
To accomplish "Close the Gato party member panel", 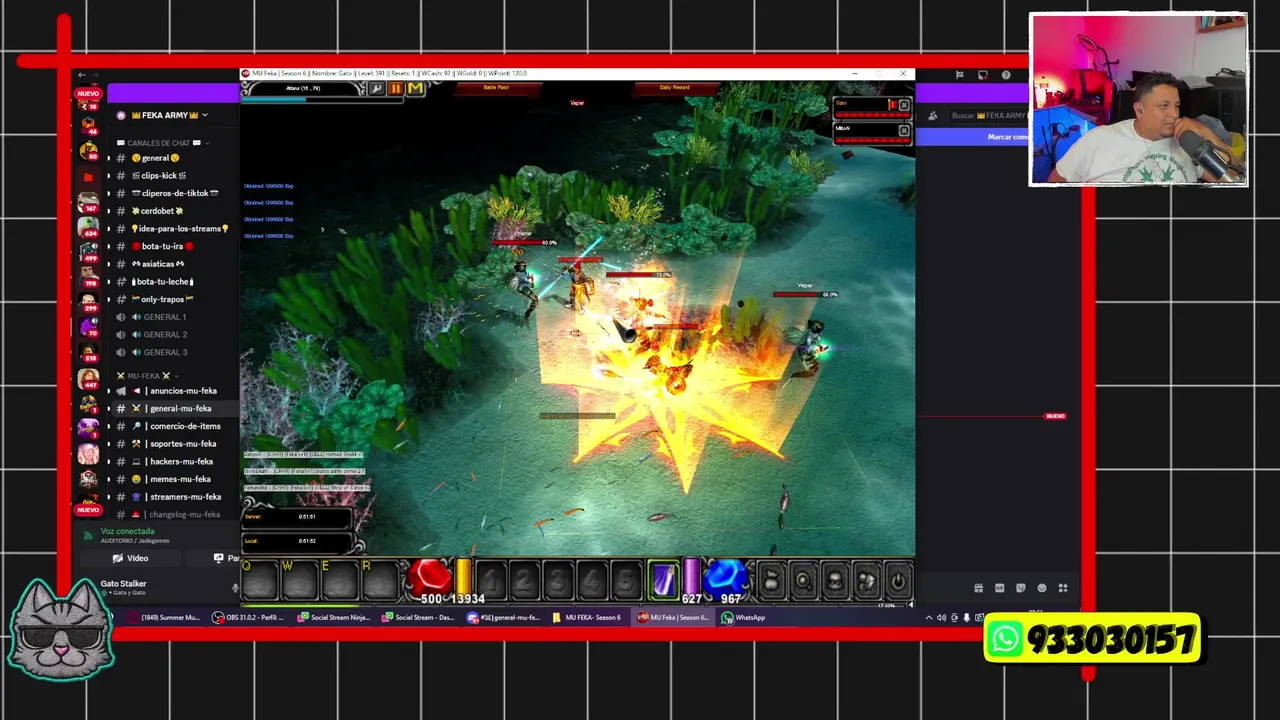I will tap(904, 105).
